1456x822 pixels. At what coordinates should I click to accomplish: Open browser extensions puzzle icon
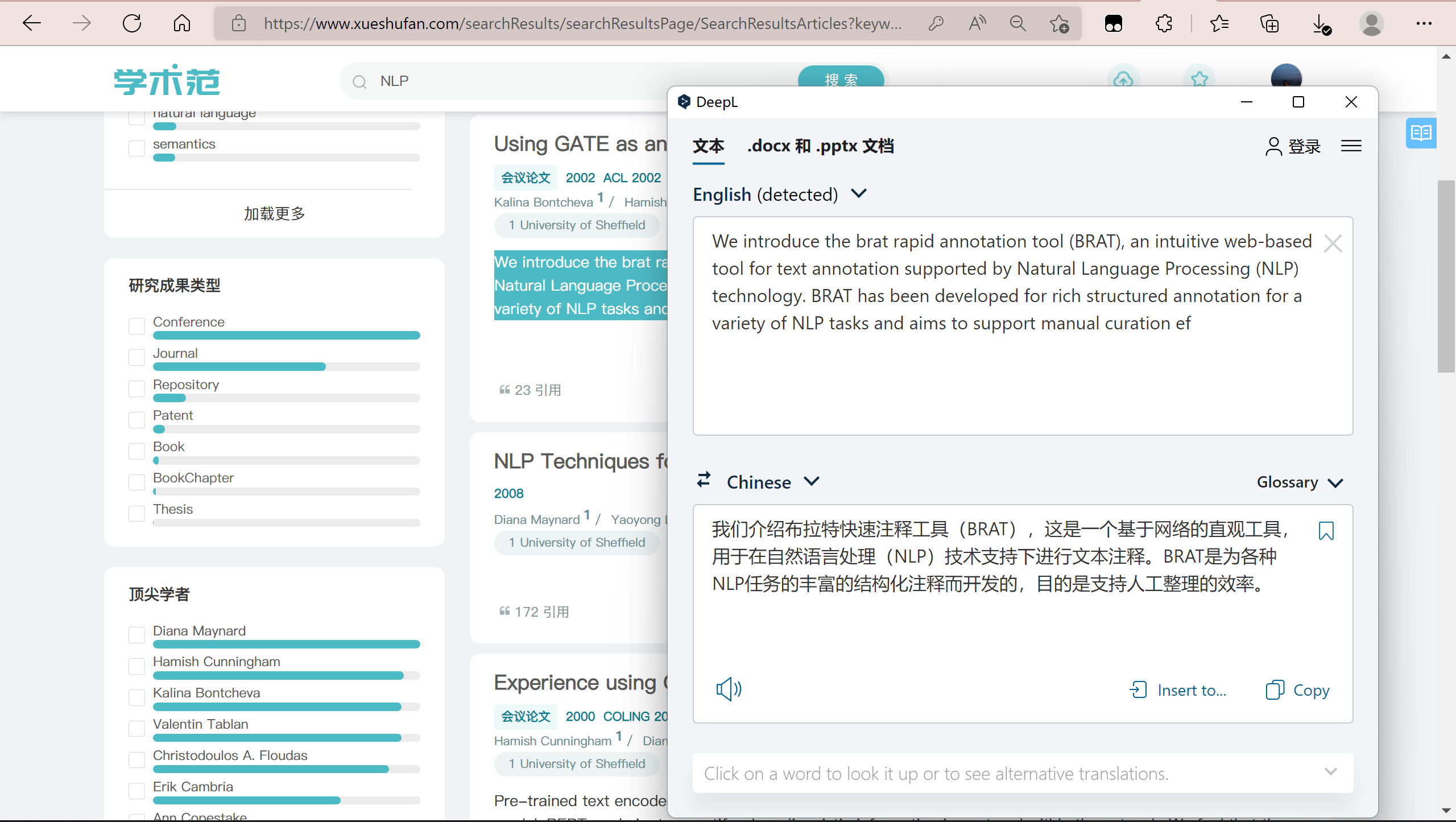coord(1164,23)
